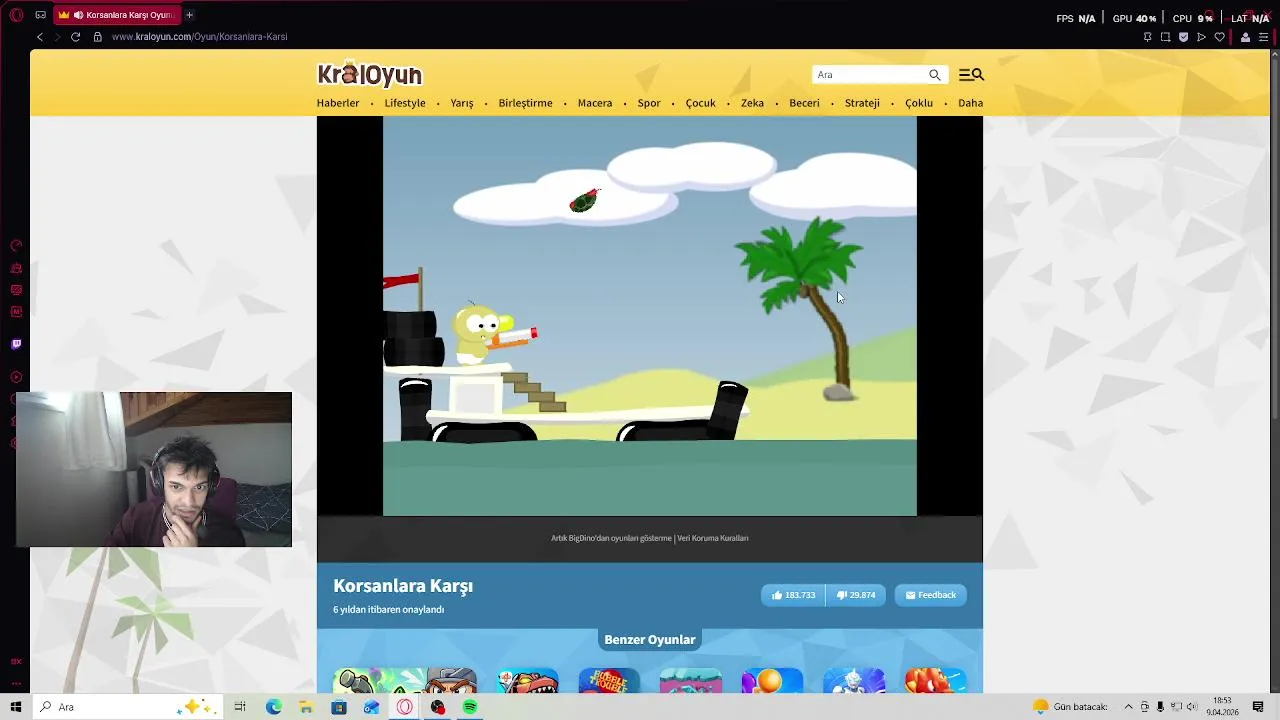Open Task View in taskbar

point(240,707)
